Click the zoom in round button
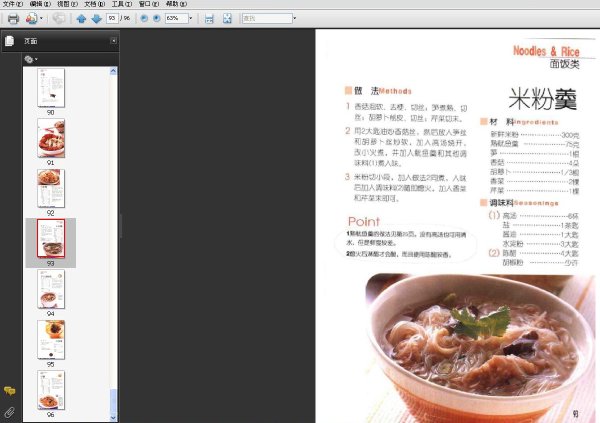The image size is (600, 423). coord(157,18)
